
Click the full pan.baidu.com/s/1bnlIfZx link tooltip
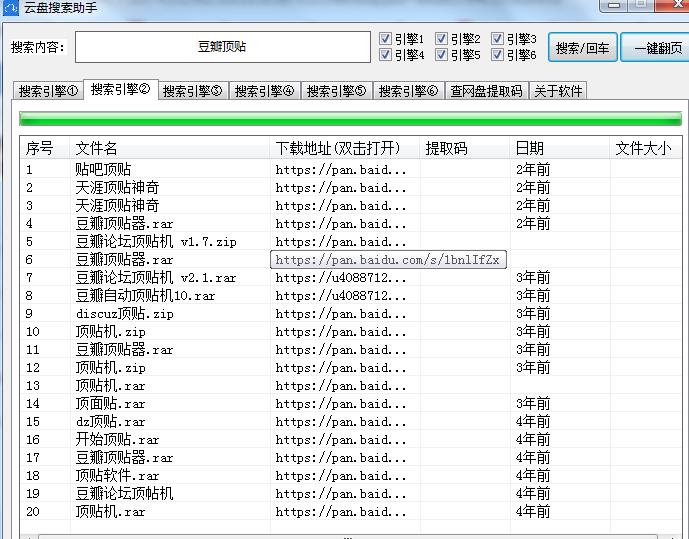click(x=388, y=260)
